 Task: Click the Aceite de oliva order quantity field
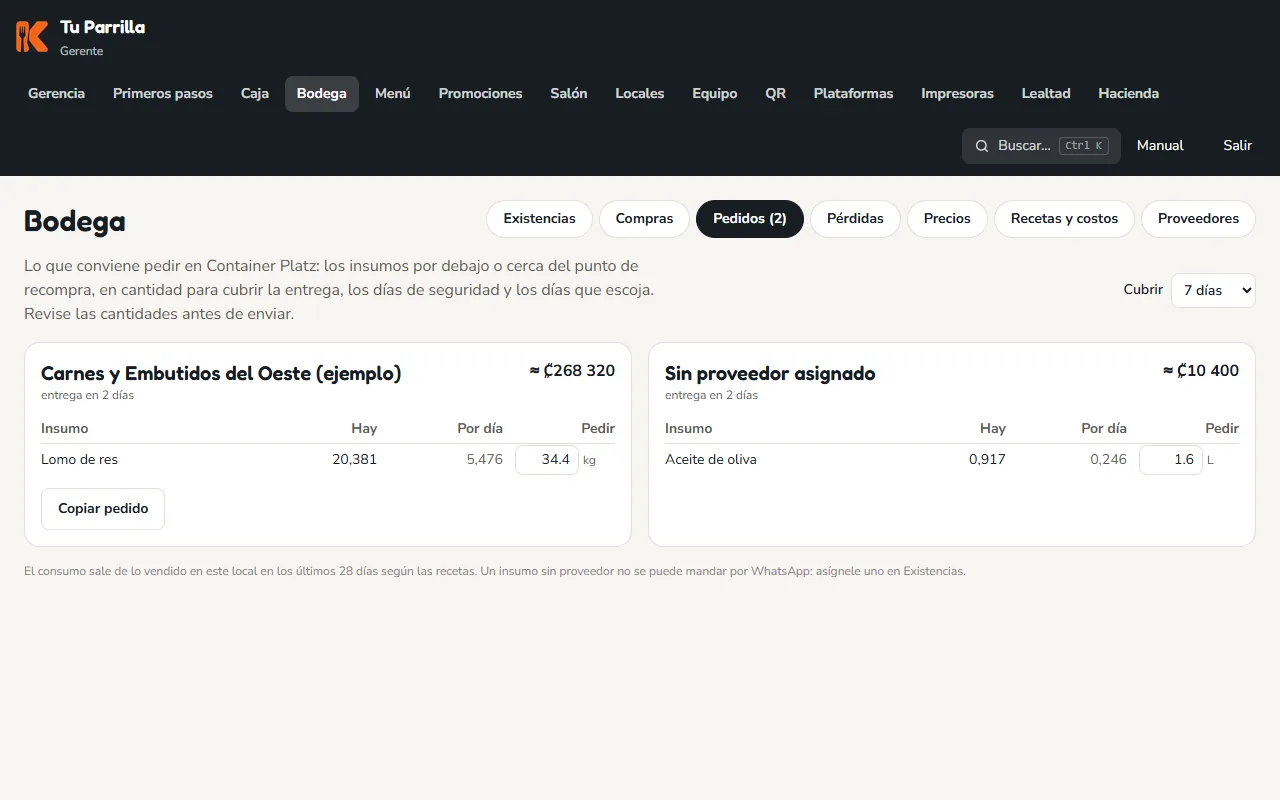click(x=1171, y=460)
